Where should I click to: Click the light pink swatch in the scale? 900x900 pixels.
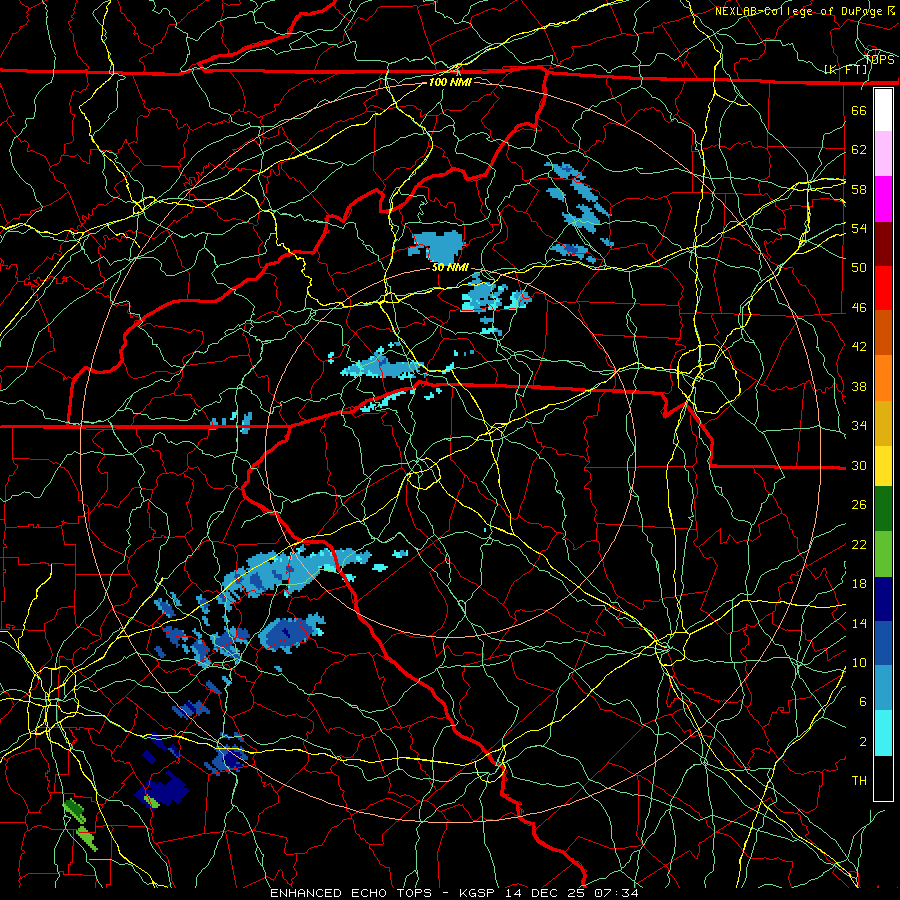click(883, 154)
